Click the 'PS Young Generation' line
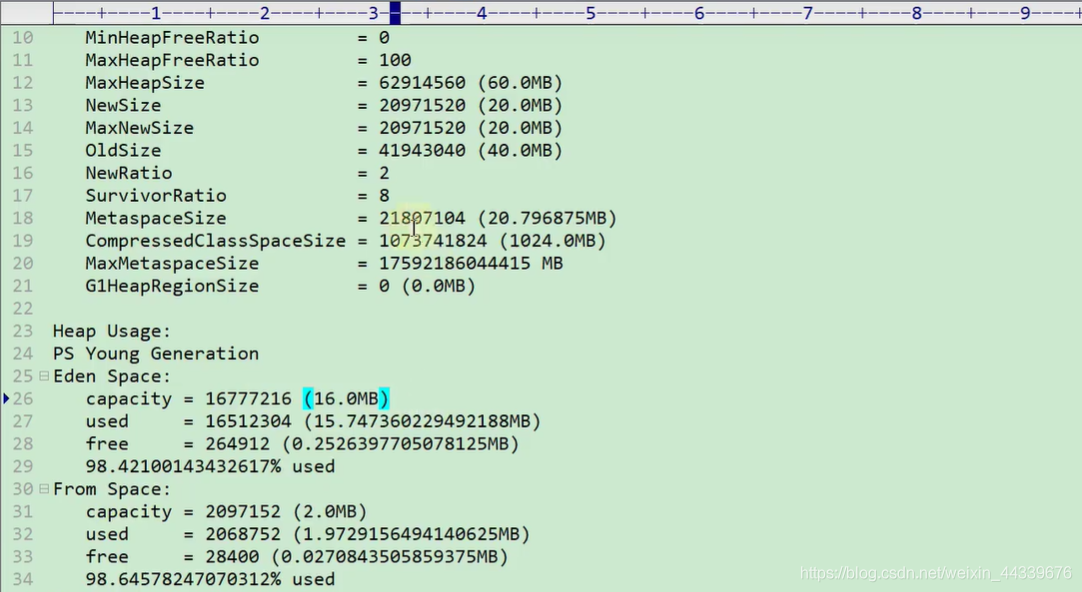The width and height of the screenshot is (1082, 592). [x=156, y=354]
